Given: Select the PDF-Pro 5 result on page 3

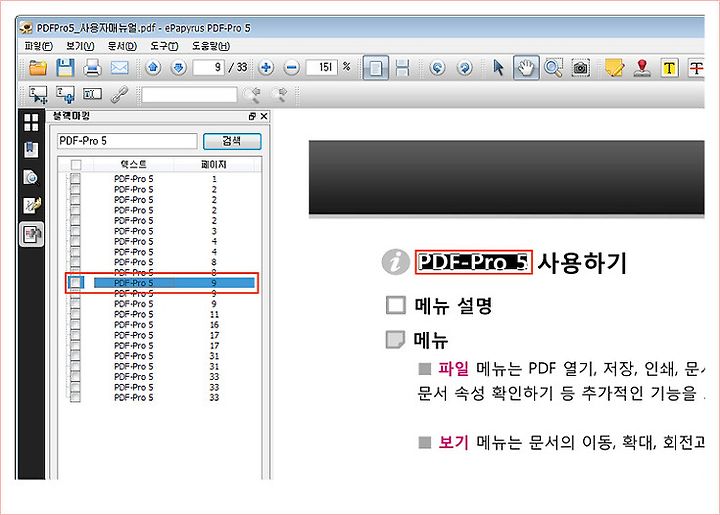Looking at the screenshot, I should click(134, 231).
